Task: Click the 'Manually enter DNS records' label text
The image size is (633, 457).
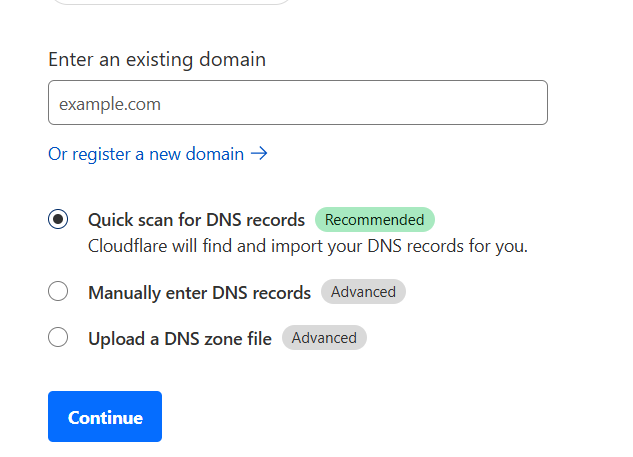Action: tap(199, 293)
